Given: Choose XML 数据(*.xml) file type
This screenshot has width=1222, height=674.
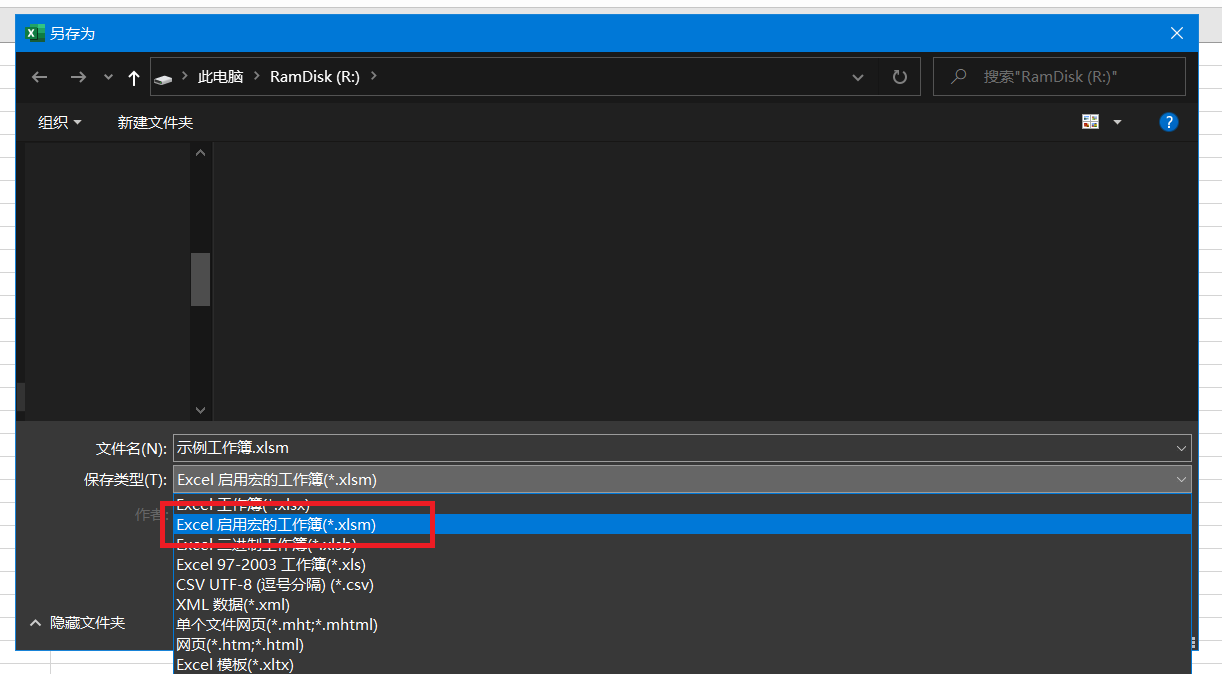Looking at the screenshot, I should tap(682, 604).
